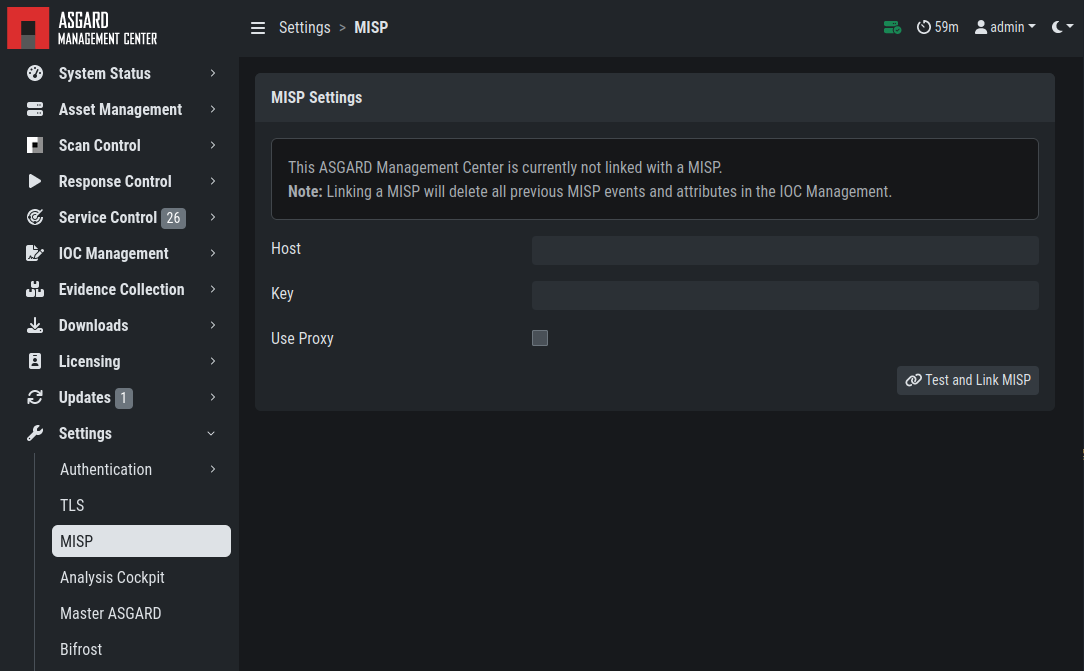Screen dimensions: 1084x671
Task: Enable the Use Proxy checkbox
Action: [540, 338]
